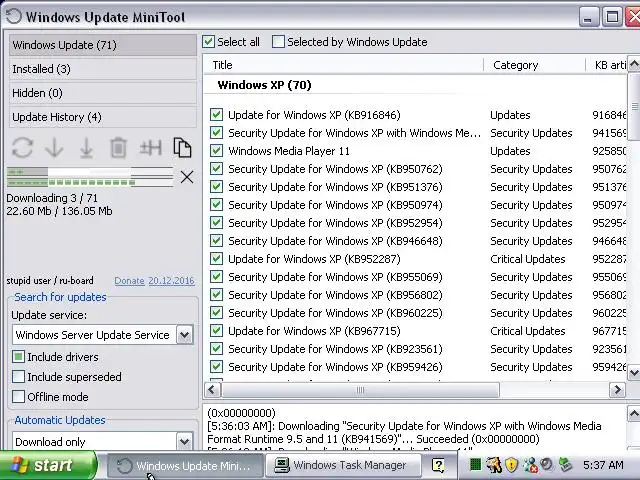Open the Installed (3) tab
640x480 pixels.
coord(102,69)
